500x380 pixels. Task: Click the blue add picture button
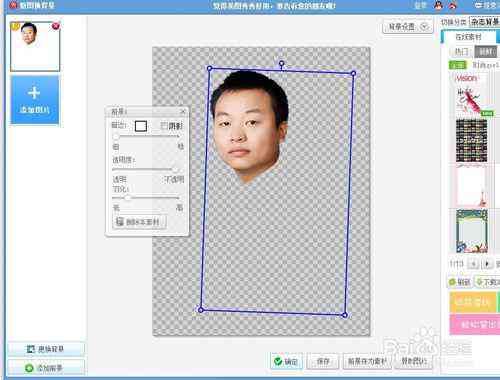(35, 99)
